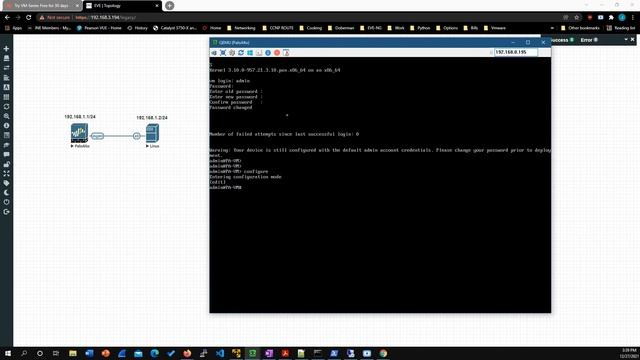This screenshot has width=640, height=360.
Task: Refresh topology using the EVE sidebar icon
Action: (6, 107)
